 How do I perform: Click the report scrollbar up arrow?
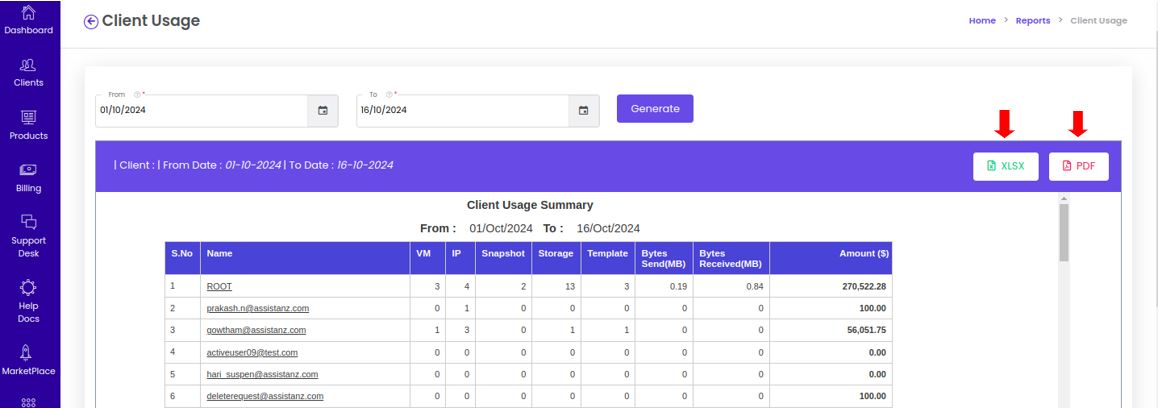click(1063, 199)
